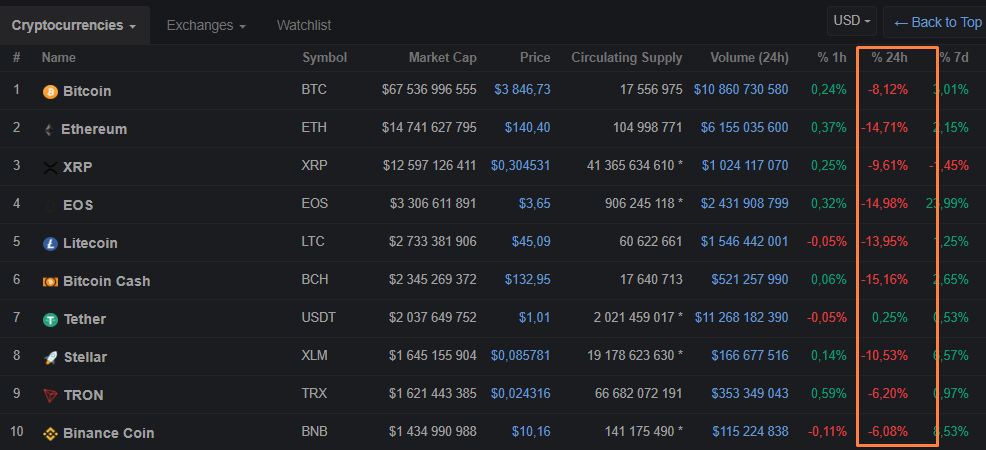The height and width of the screenshot is (450, 986).
Task: Click the Bitcoin Cash logo icon
Action: point(50,281)
